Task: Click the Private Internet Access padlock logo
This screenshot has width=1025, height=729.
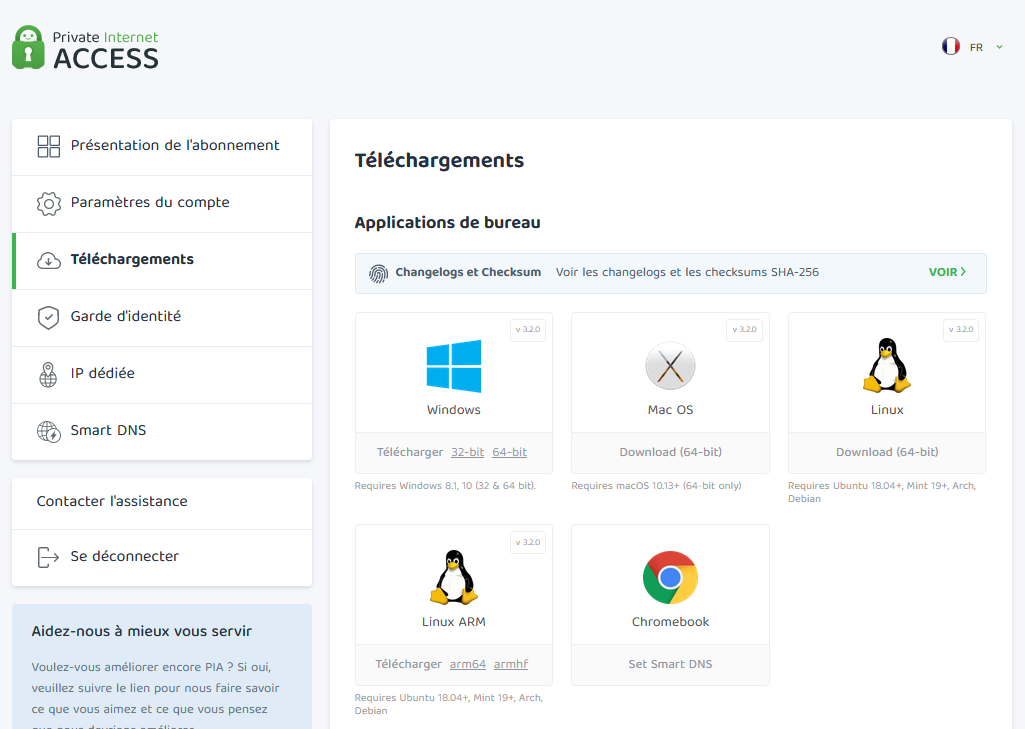Action: pyautogui.click(x=28, y=47)
